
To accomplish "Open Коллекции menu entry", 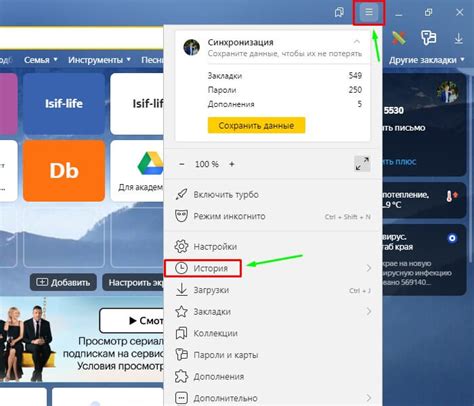I will pyautogui.click(x=273, y=333).
